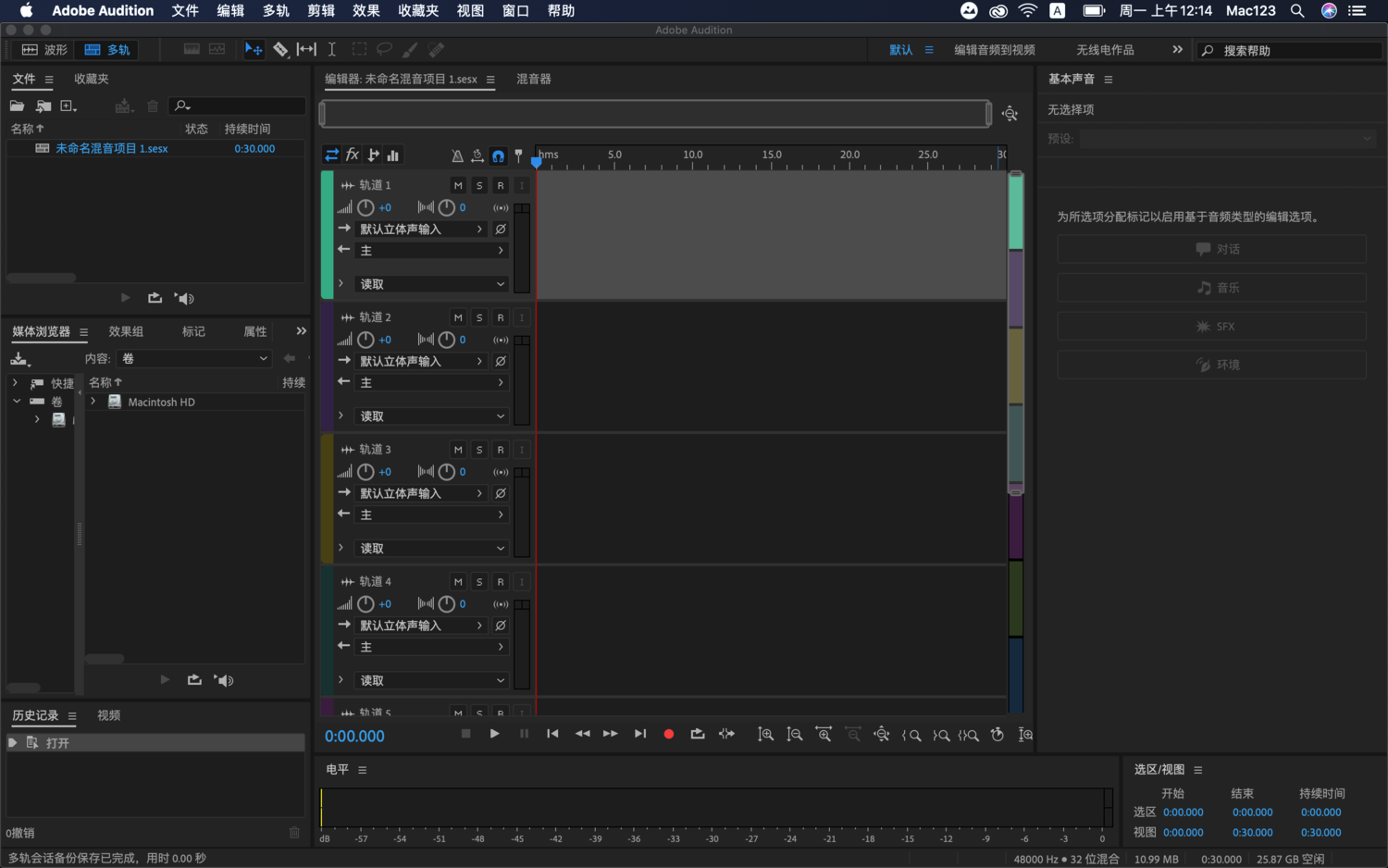
Task: Switch to 视频 tab
Action: click(x=109, y=715)
